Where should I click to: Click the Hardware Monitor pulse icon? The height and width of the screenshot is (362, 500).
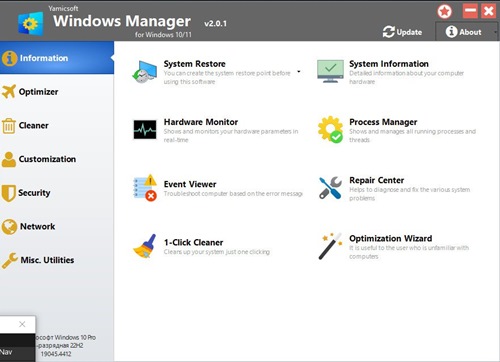coord(145,129)
